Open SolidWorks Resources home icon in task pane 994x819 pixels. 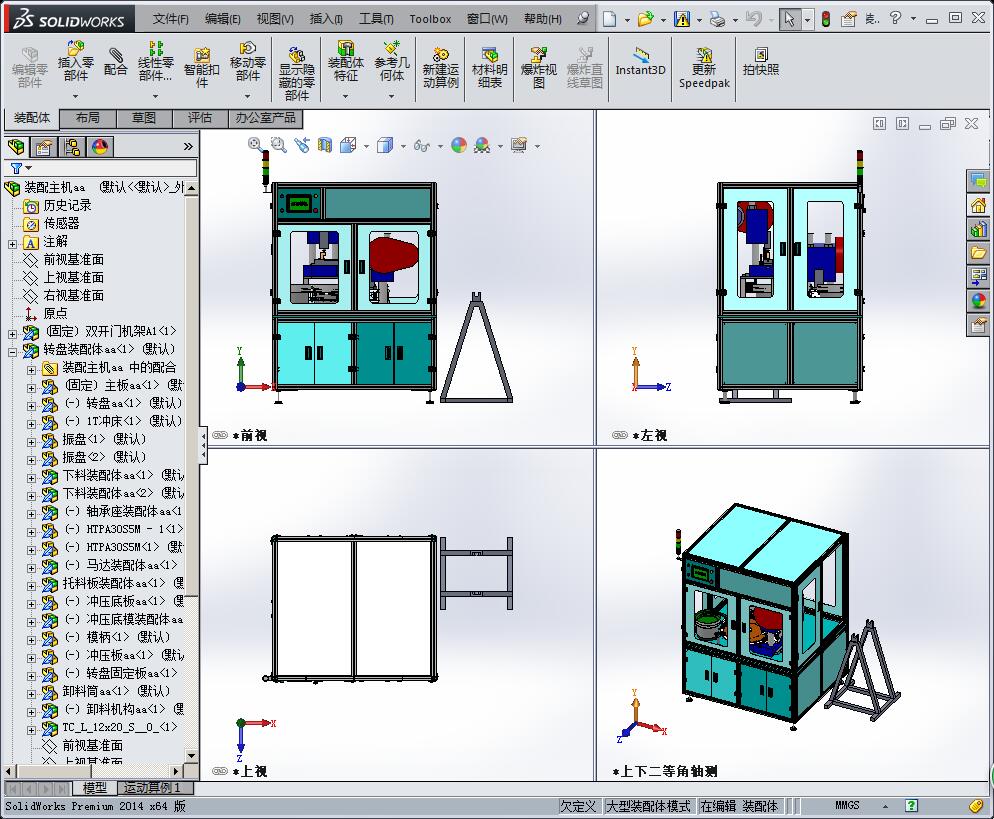(978, 205)
